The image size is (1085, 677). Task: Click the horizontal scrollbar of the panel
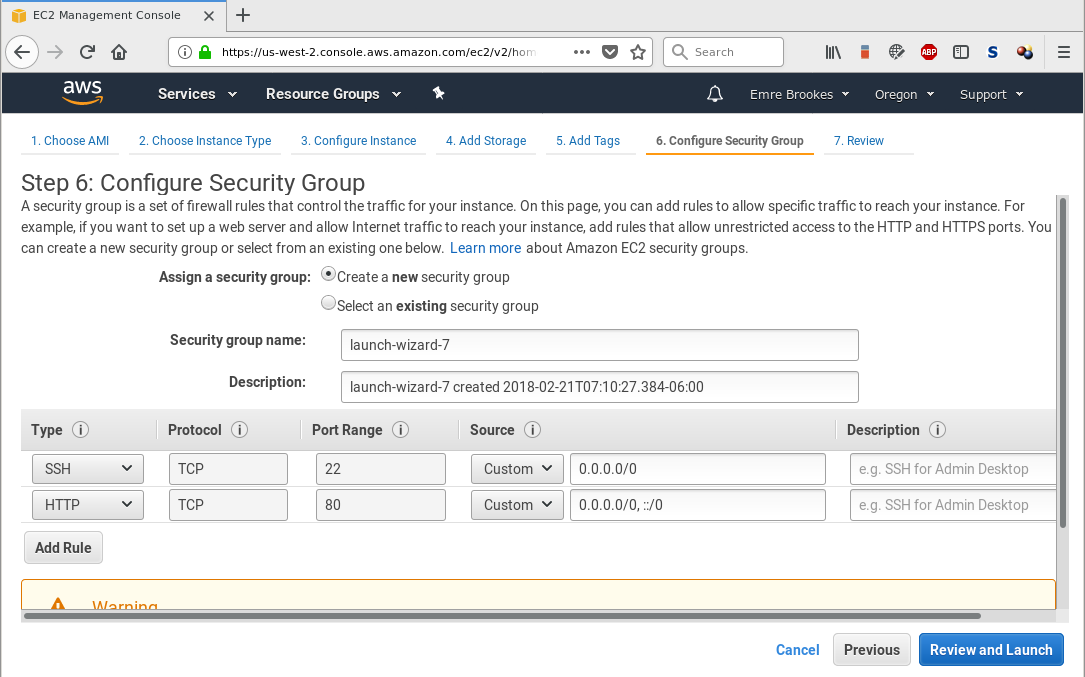click(502, 615)
